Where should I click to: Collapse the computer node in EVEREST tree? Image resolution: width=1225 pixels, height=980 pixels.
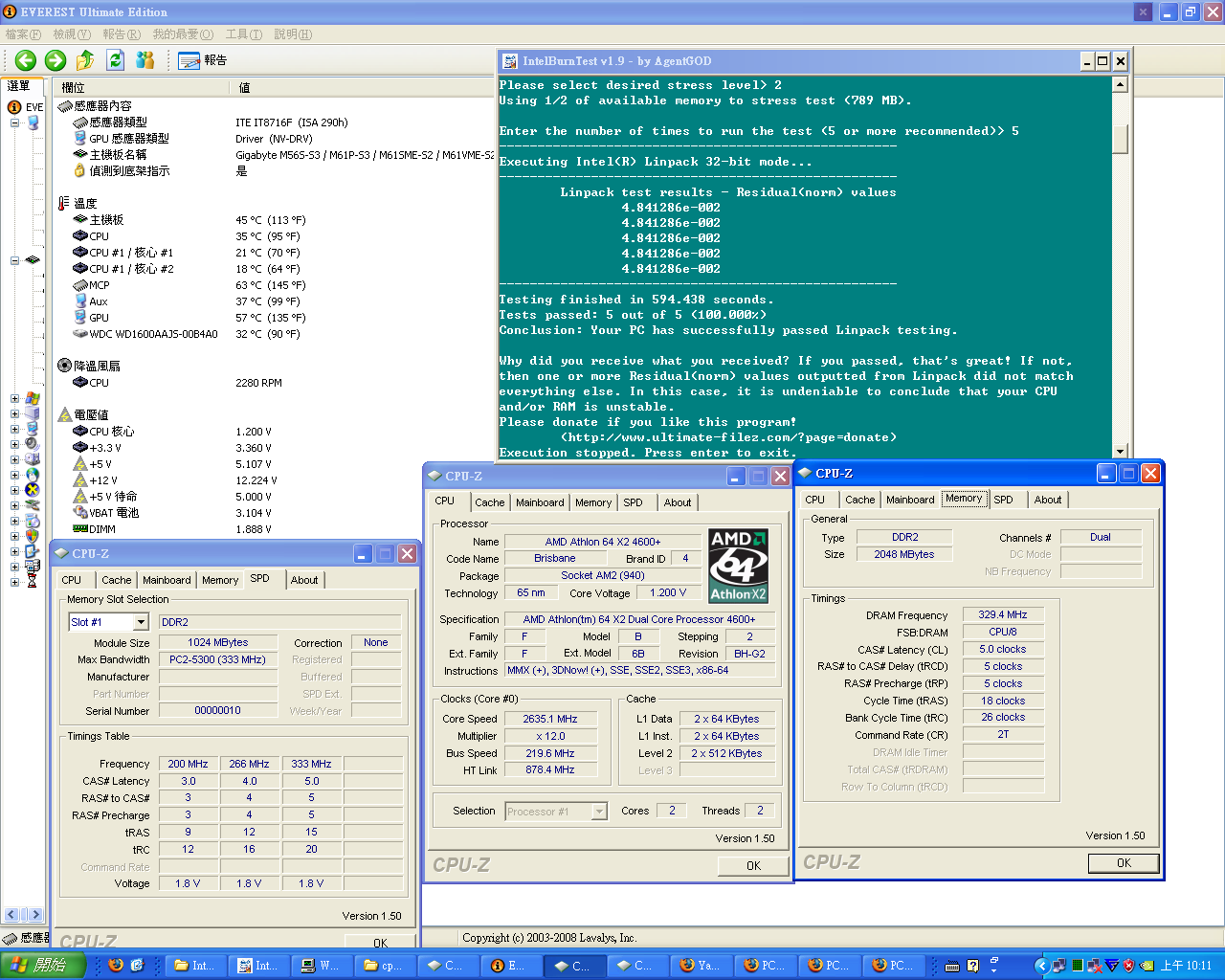point(14,122)
